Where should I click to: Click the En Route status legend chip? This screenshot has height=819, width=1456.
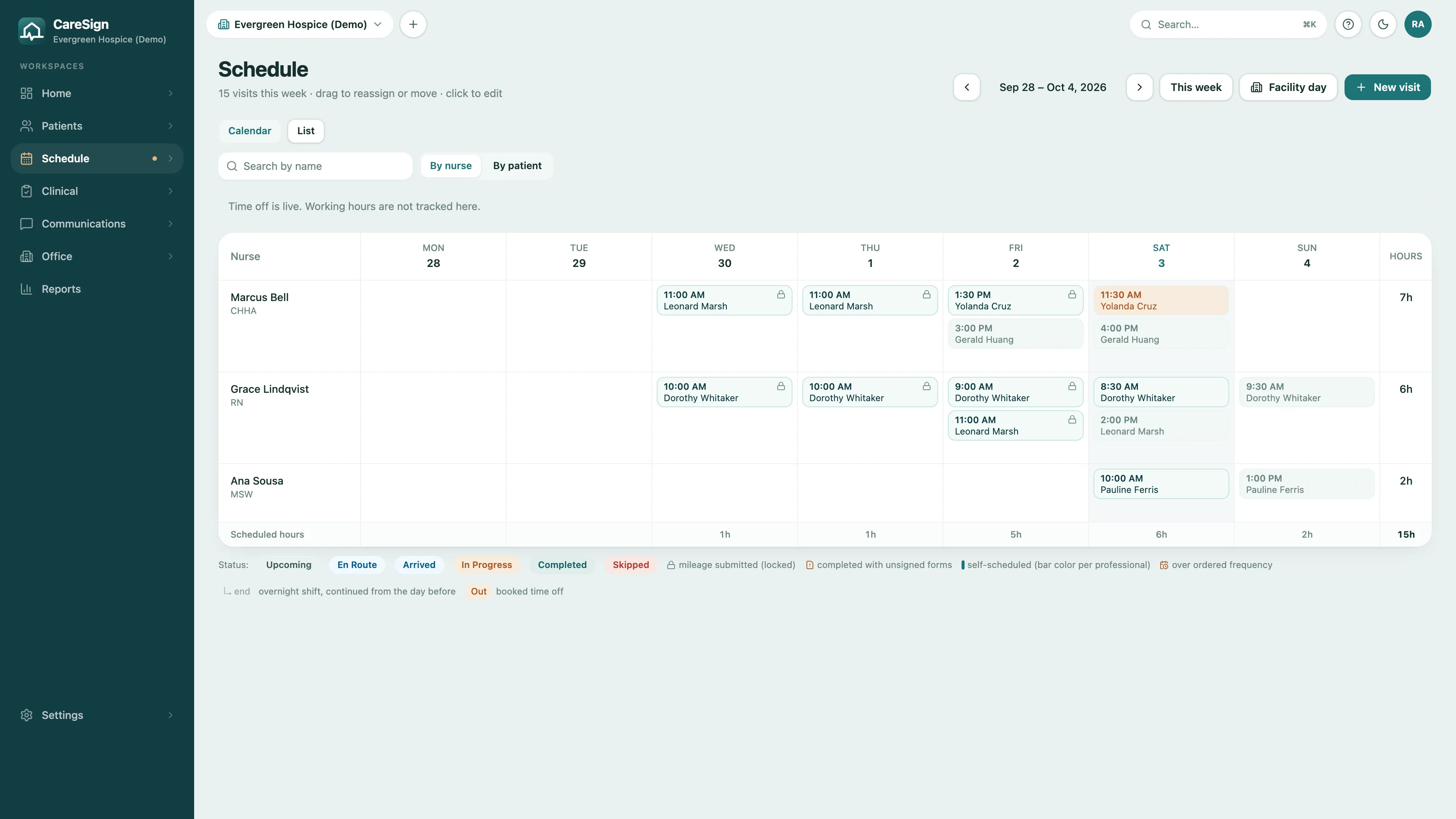point(357,565)
